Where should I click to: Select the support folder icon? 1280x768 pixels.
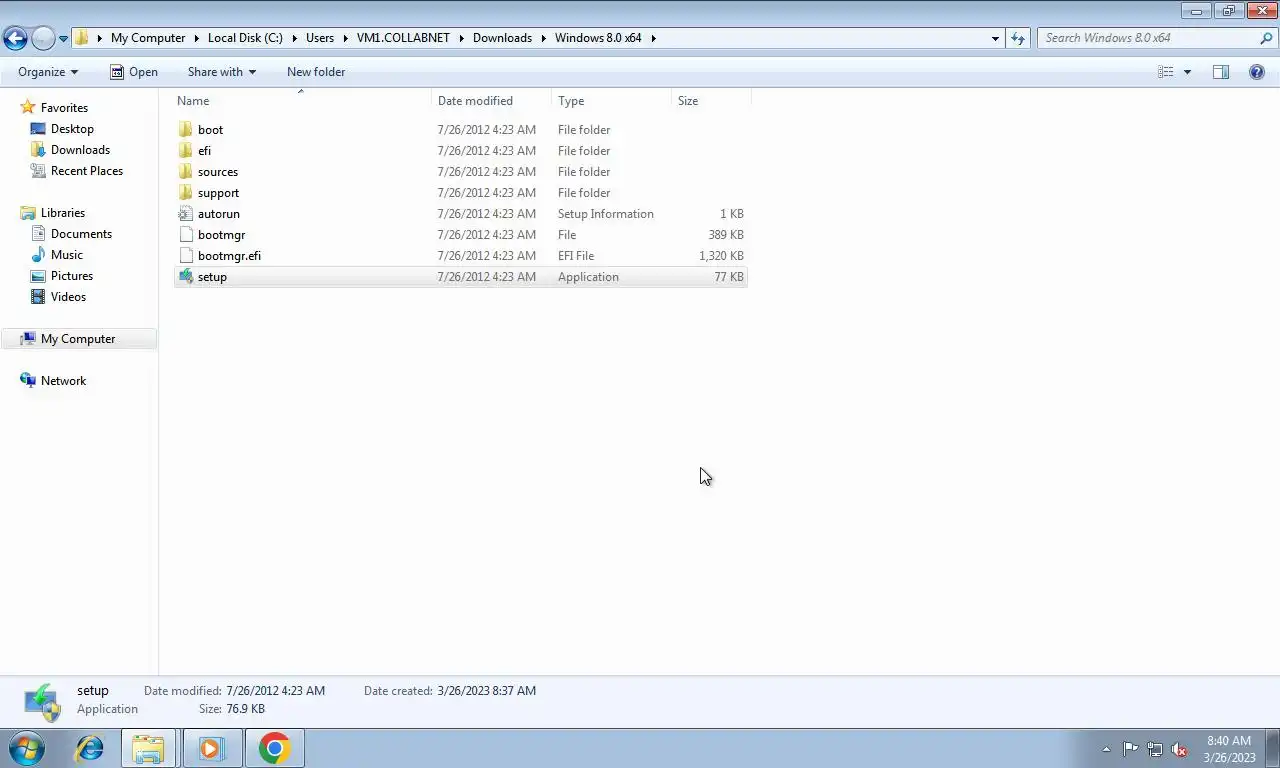185,193
